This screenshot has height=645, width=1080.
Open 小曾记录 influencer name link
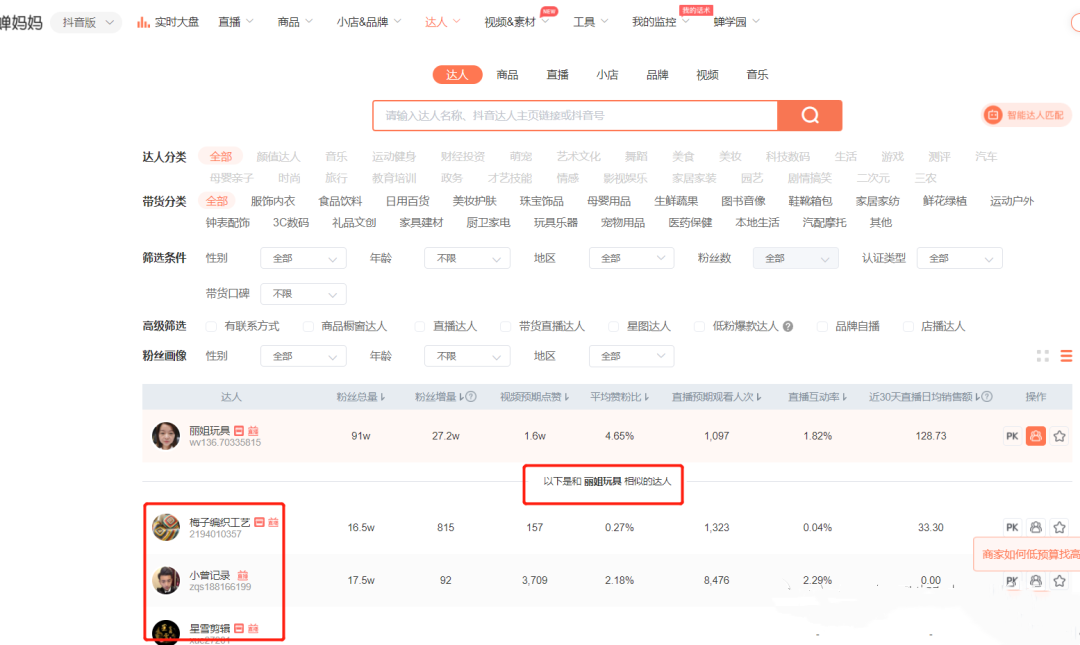210,575
